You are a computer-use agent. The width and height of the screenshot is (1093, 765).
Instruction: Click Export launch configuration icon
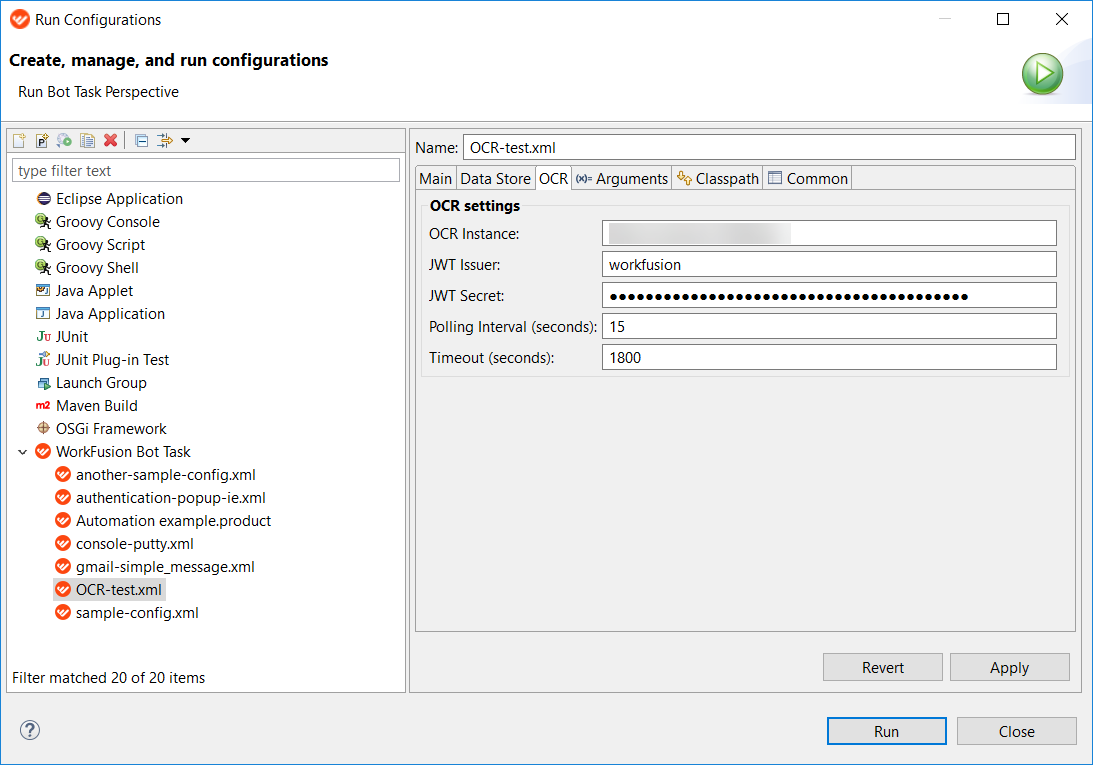[64, 140]
